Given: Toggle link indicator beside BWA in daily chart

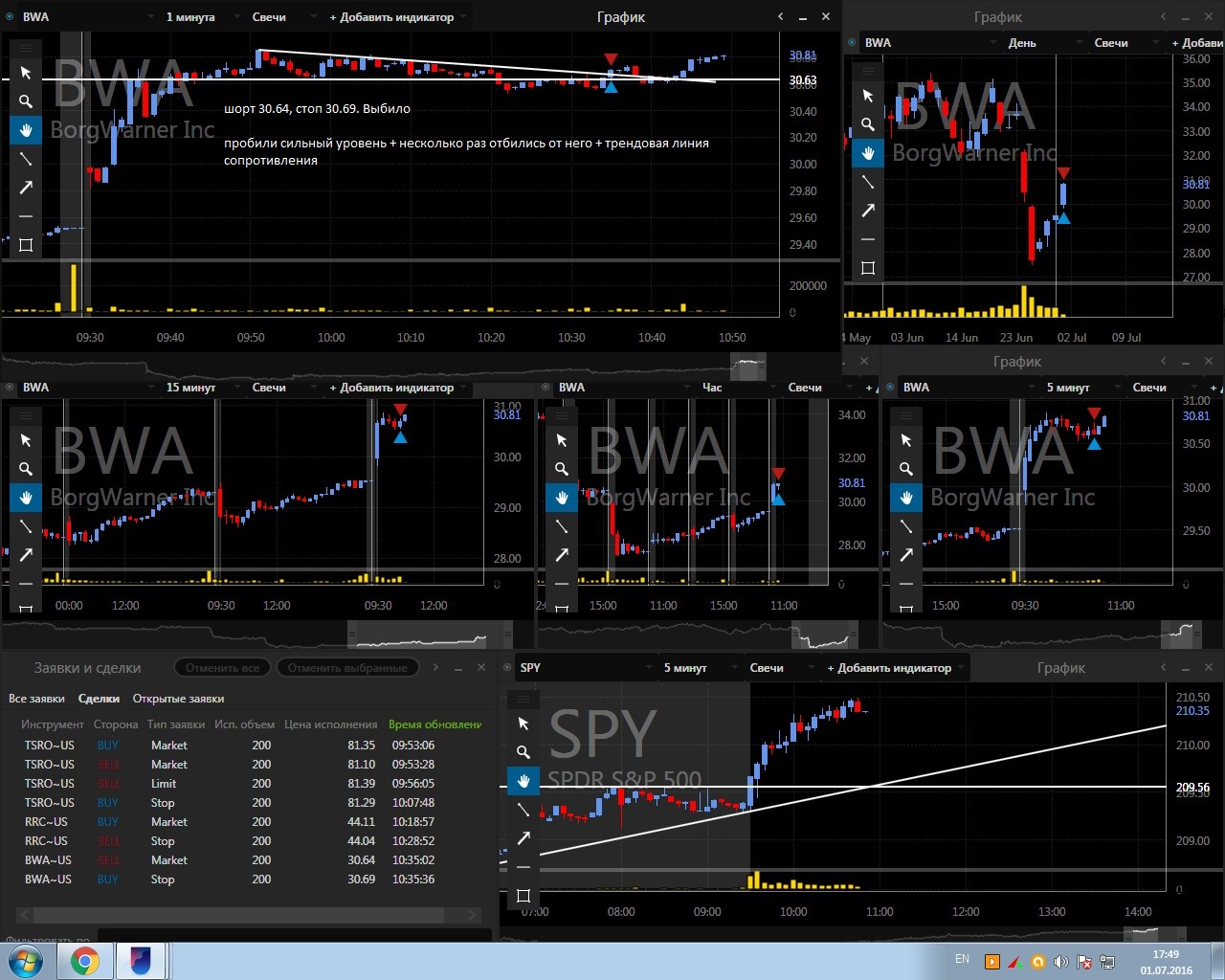Looking at the screenshot, I should click(852, 42).
